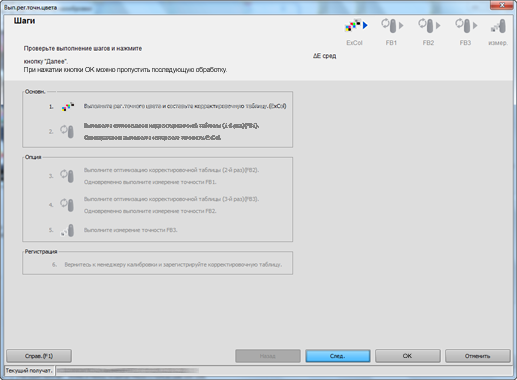517x380 pixels.
Task: Click the Текущий получат. status label
Action: click(29, 370)
